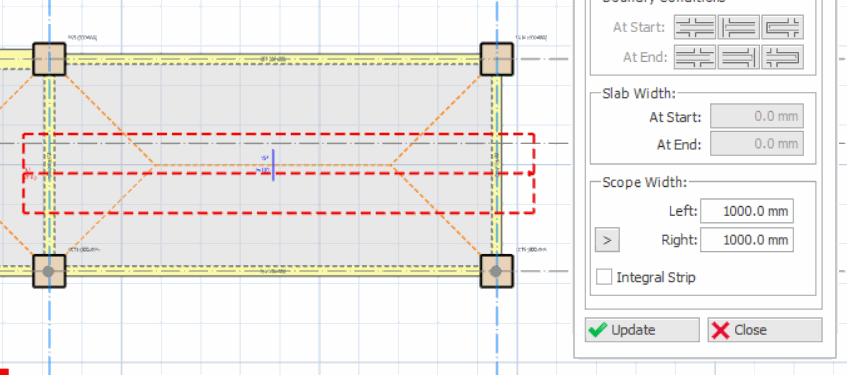Select the bottom-right column with grey node
This screenshot has width=847, height=375.
tap(496, 271)
